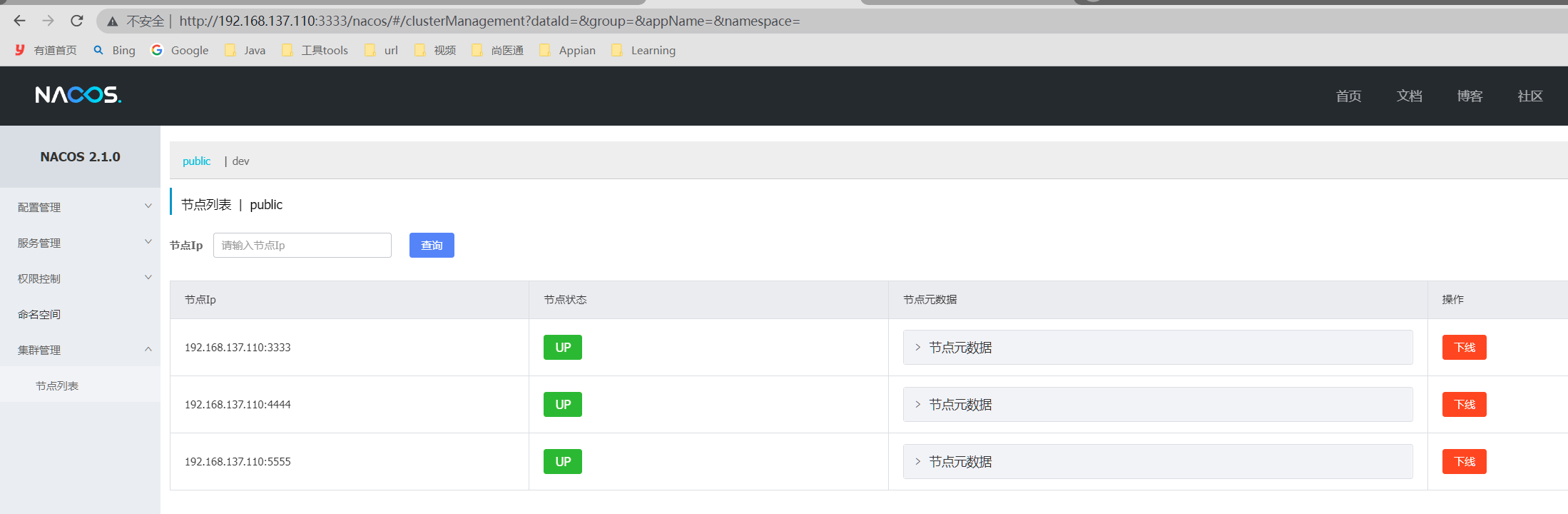Open the Bing bookmark
This screenshot has height=514, width=1568.
[x=114, y=50]
